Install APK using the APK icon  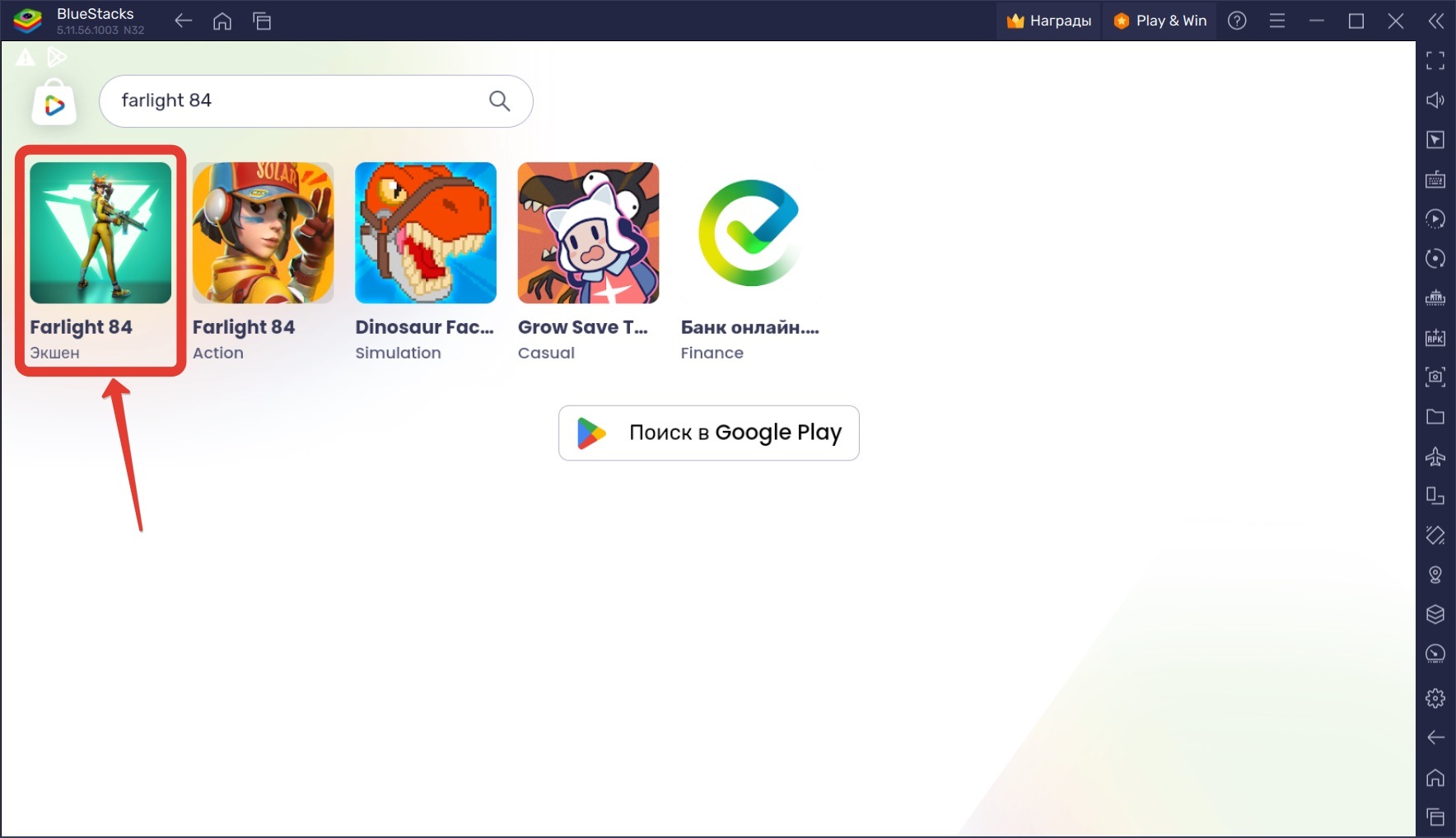pyautogui.click(x=1435, y=337)
